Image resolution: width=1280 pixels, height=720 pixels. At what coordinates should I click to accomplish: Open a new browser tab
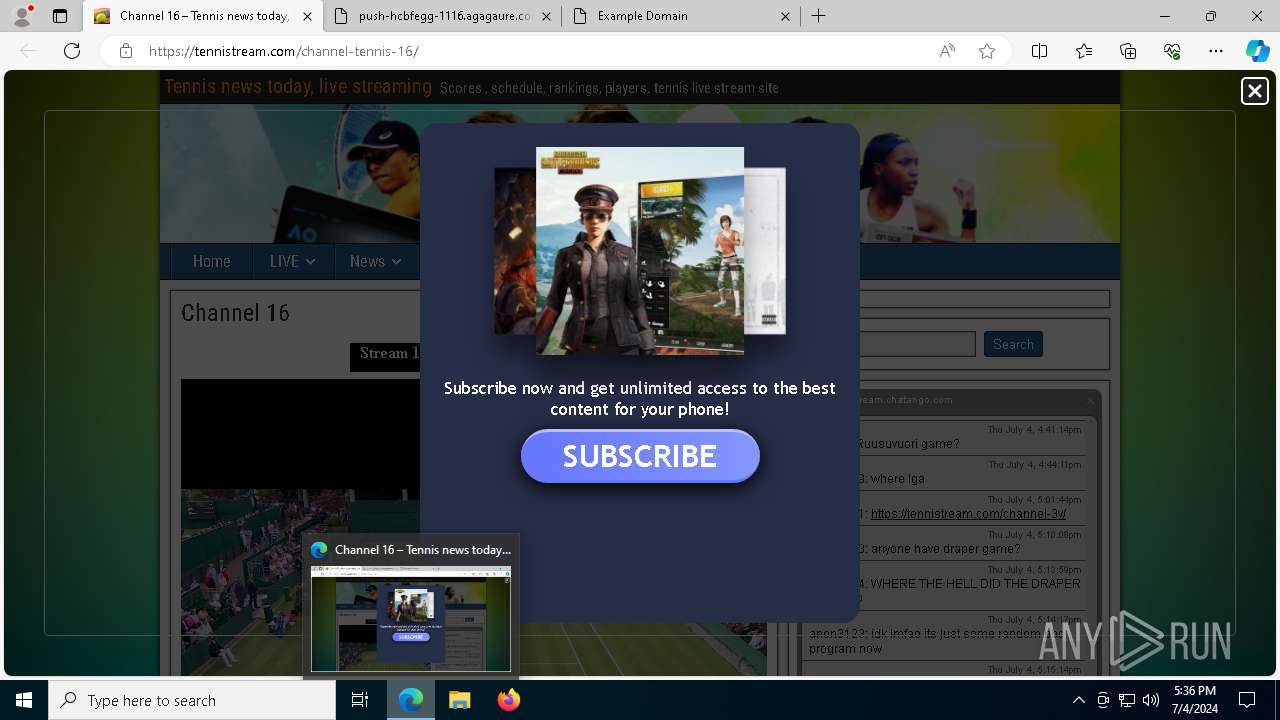818,16
